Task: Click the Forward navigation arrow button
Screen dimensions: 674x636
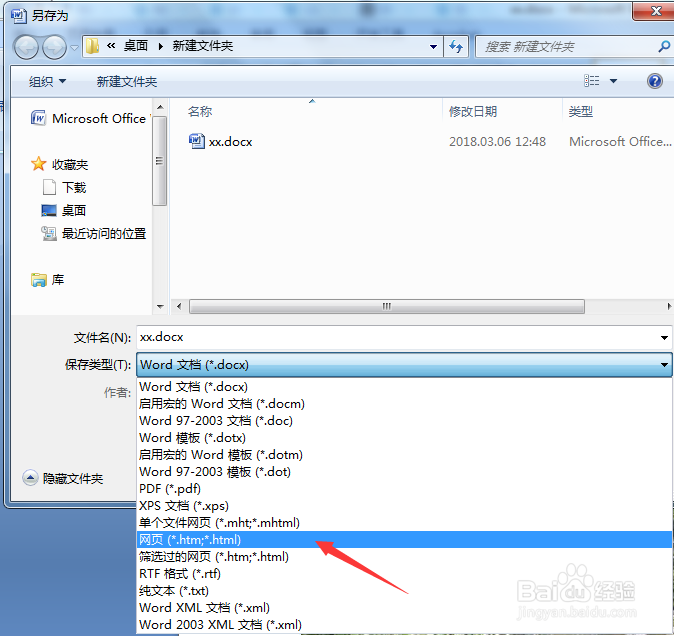Action: (x=55, y=47)
